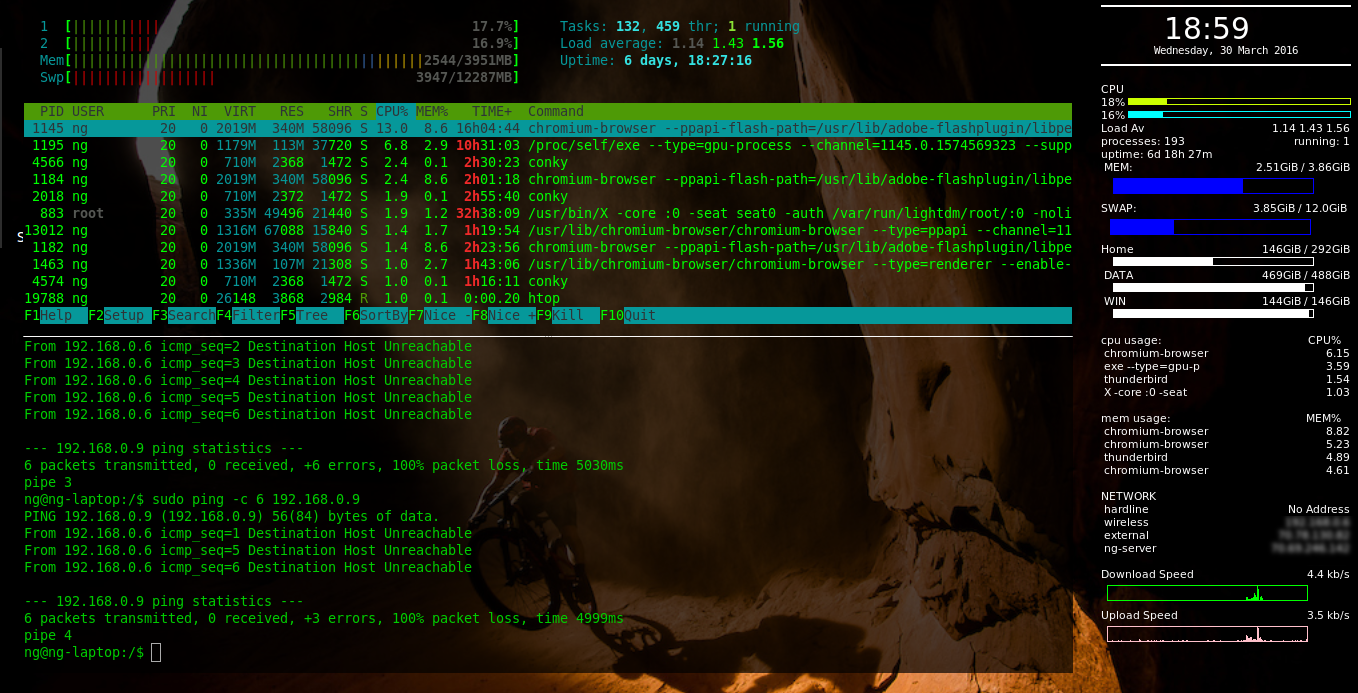Viewport: 1358px width, 693px height.
Task: Sort by CPU% column header
Action: [392, 111]
